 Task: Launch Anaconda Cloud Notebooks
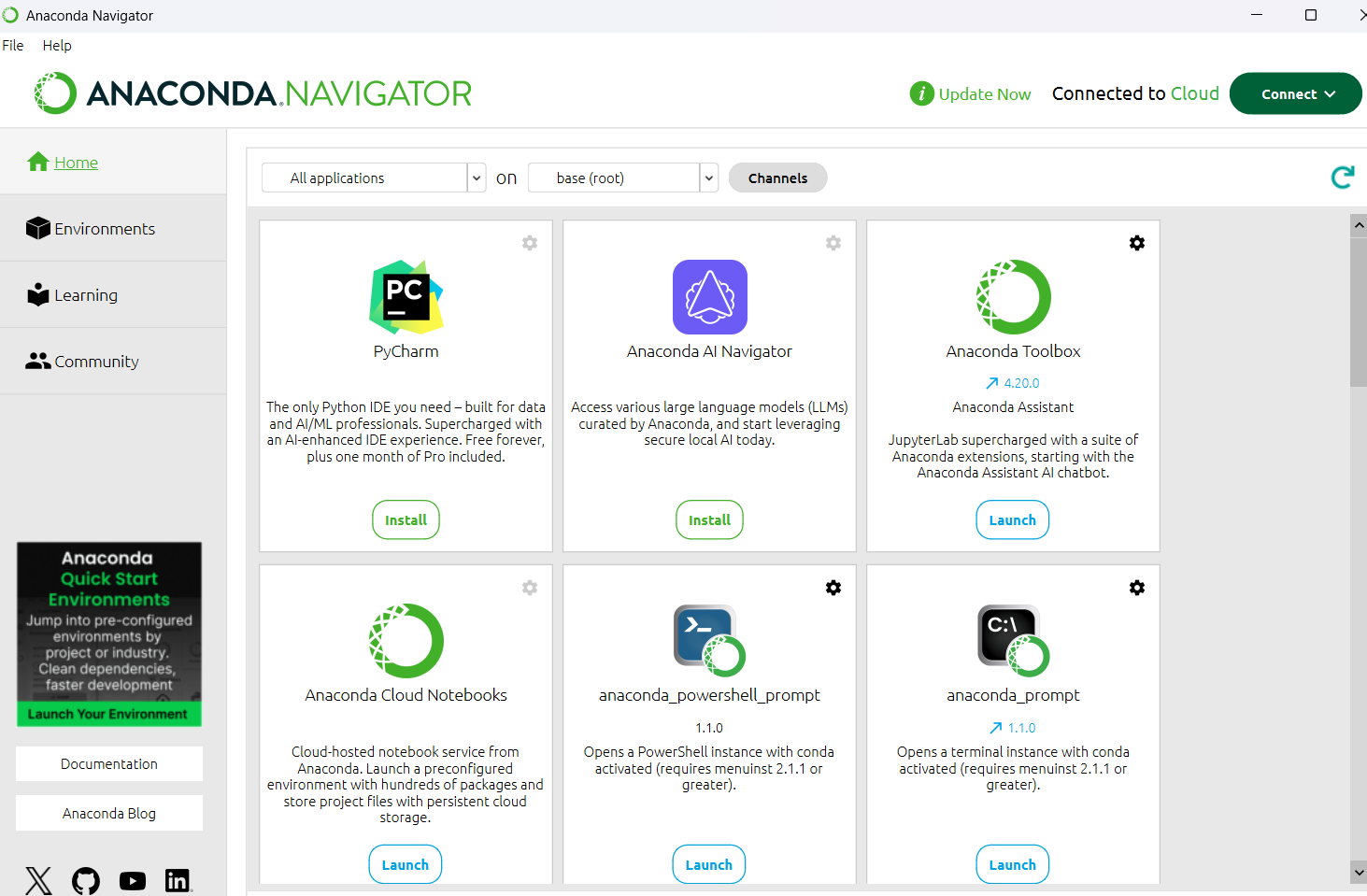406,864
